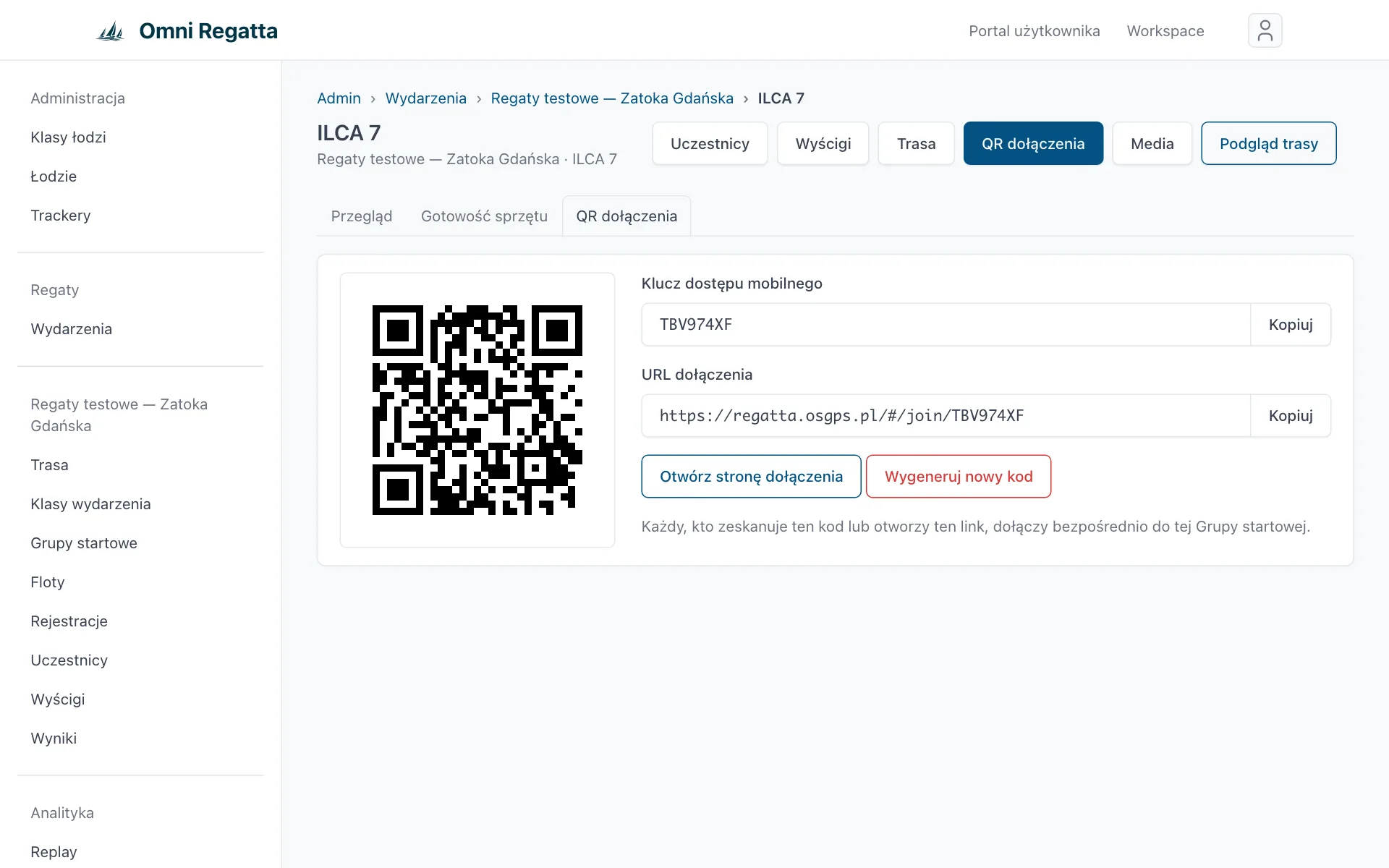Screen dimensions: 1389x868
Task: Open the user profile avatar icon
Action: (x=1265, y=30)
